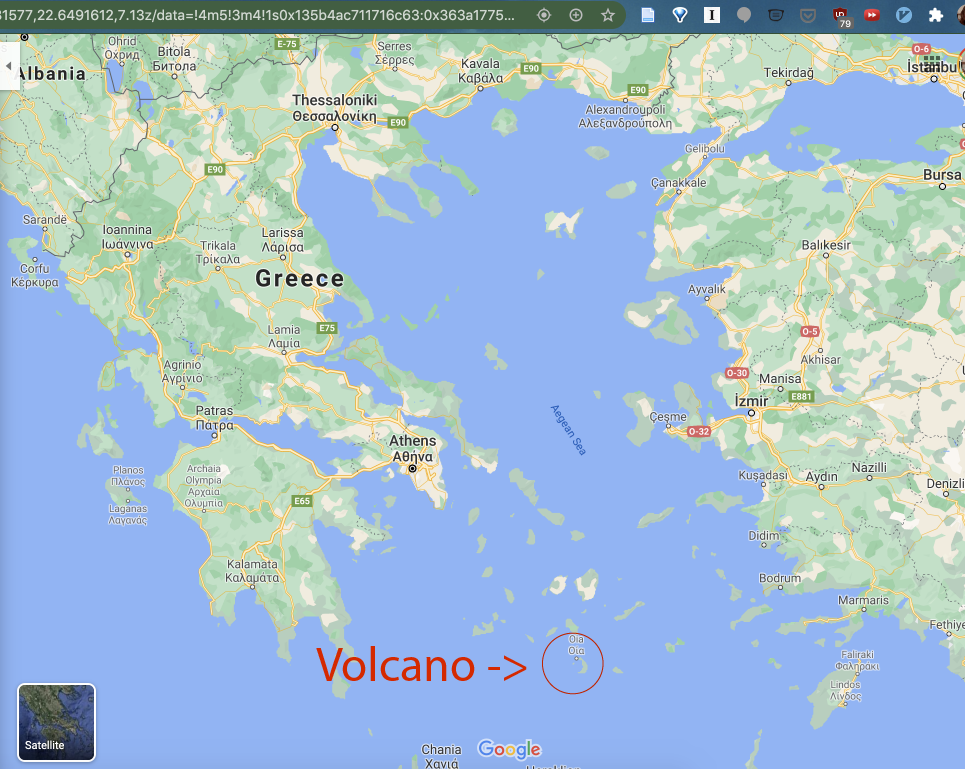Click the Çanakkale label
Screen dimensions: 965x769
678,183
